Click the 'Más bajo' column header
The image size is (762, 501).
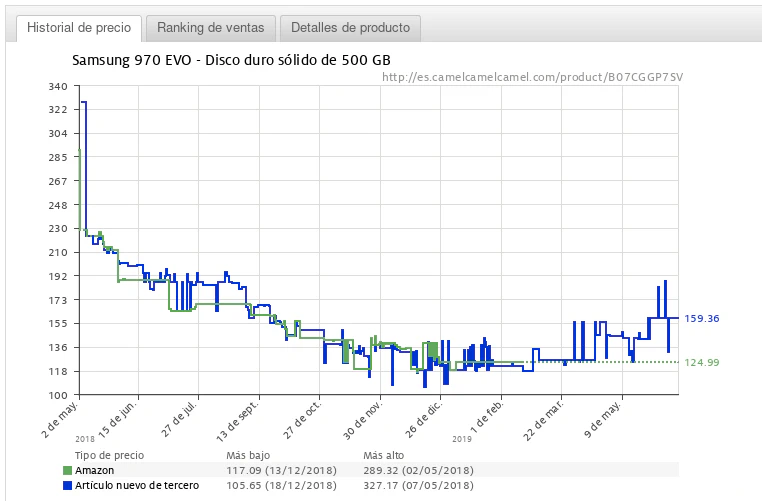point(247,455)
